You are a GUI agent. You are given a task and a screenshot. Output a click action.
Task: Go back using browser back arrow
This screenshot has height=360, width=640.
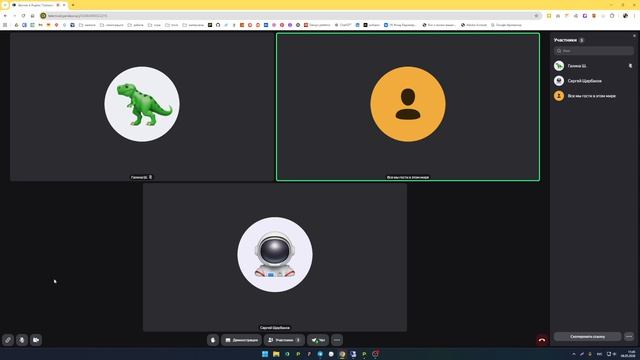click(x=5, y=16)
